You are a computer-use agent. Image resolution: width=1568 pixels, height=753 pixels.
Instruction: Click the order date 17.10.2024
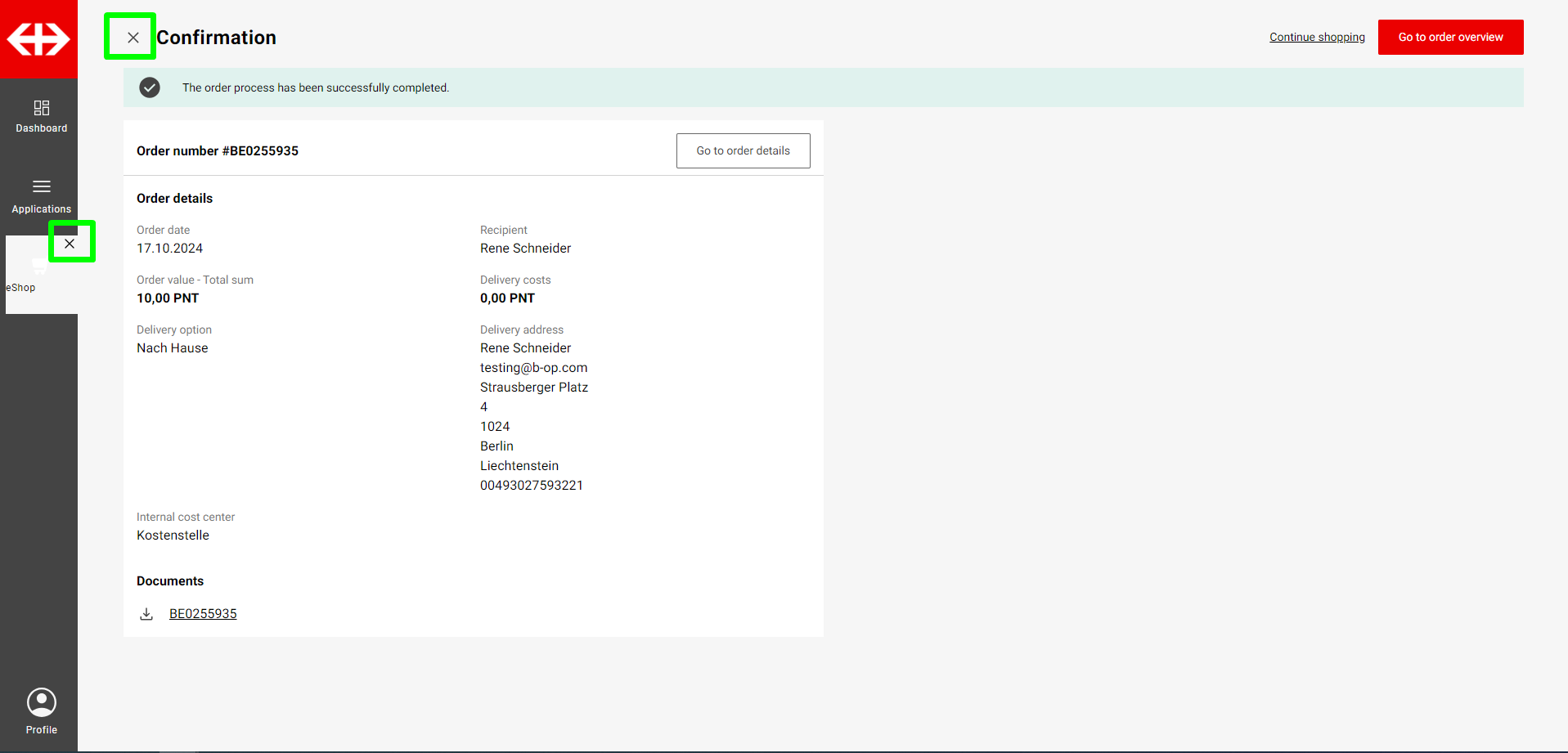pyautogui.click(x=169, y=249)
